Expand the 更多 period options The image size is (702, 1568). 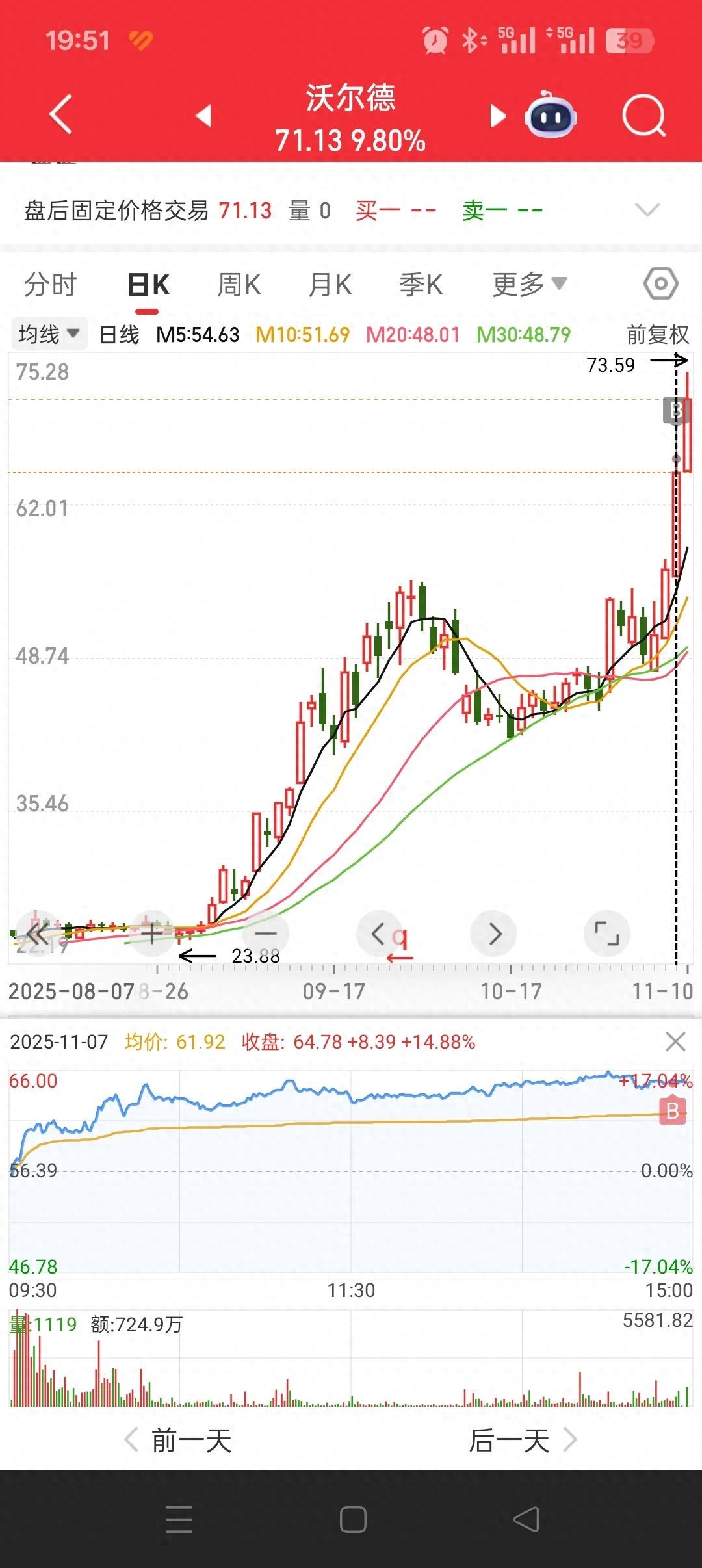click(529, 284)
